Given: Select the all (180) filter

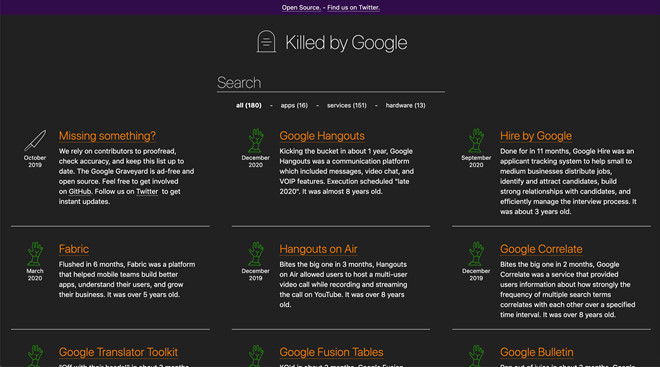Looking at the screenshot, I should pos(248,105).
